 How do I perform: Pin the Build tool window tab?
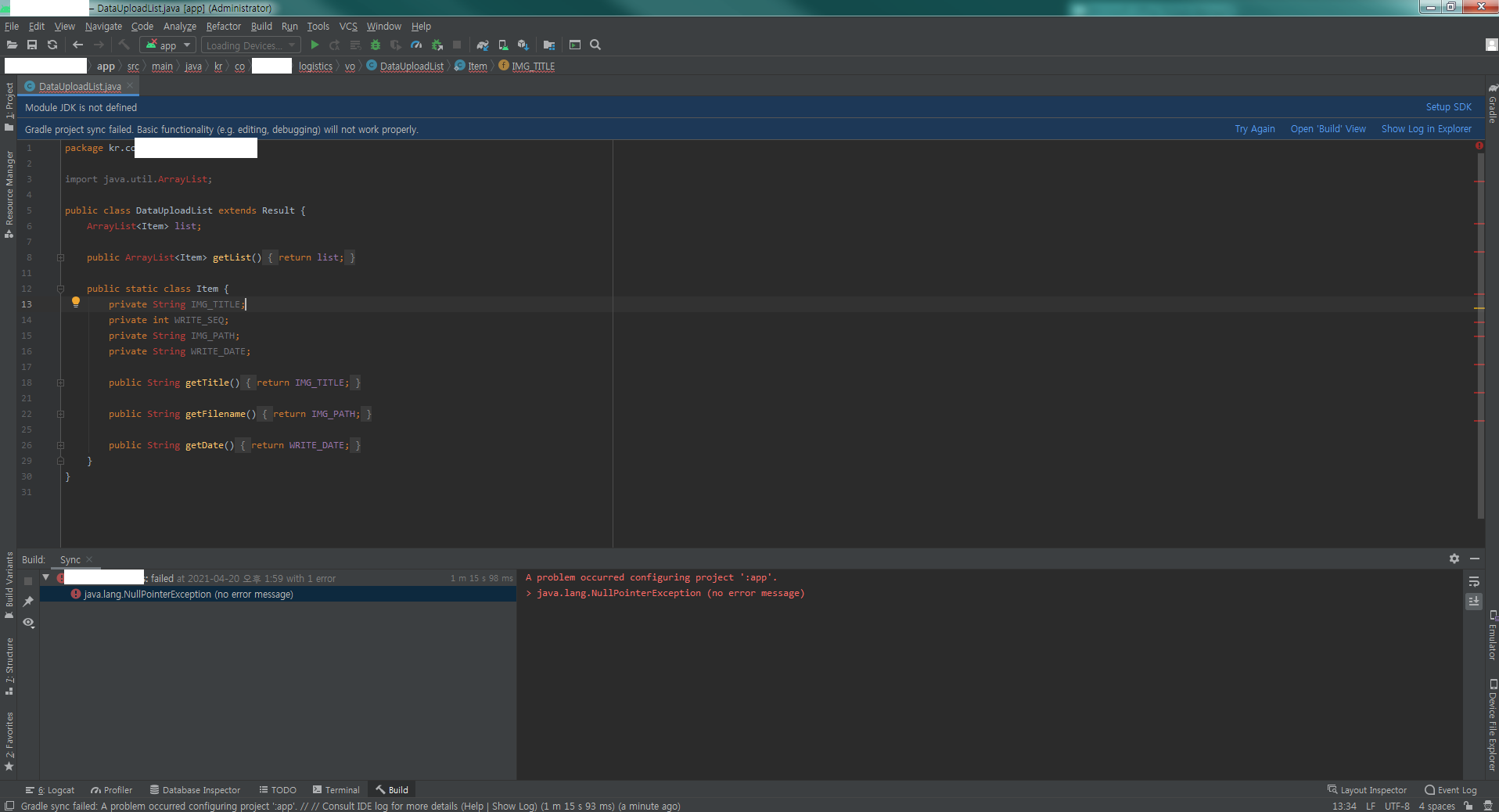[x=28, y=602]
